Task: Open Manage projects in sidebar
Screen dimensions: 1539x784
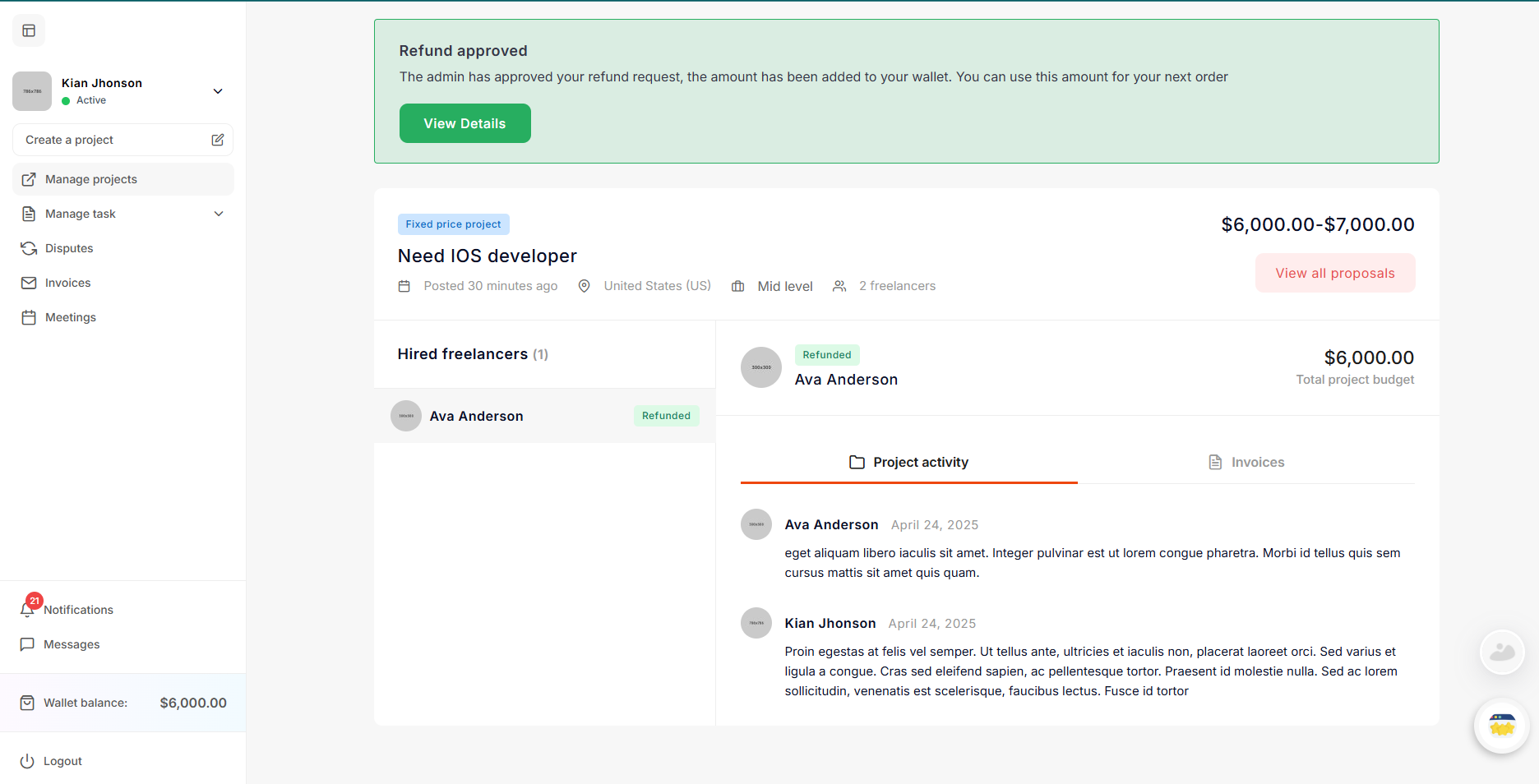Action: click(90, 179)
